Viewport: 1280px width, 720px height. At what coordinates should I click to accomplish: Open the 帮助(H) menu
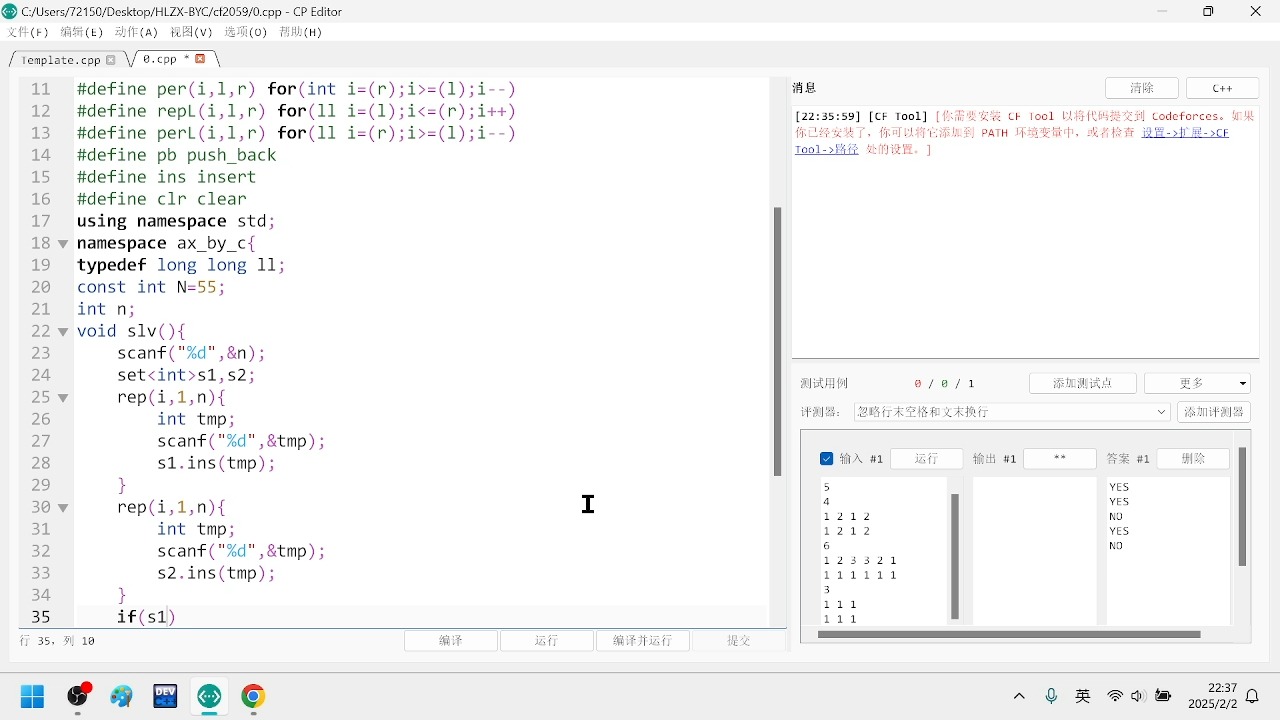(300, 32)
